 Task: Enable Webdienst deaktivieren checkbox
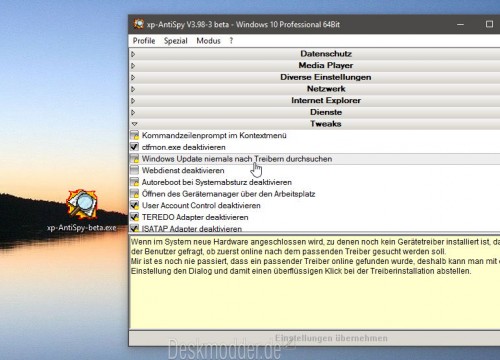click(134, 170)
